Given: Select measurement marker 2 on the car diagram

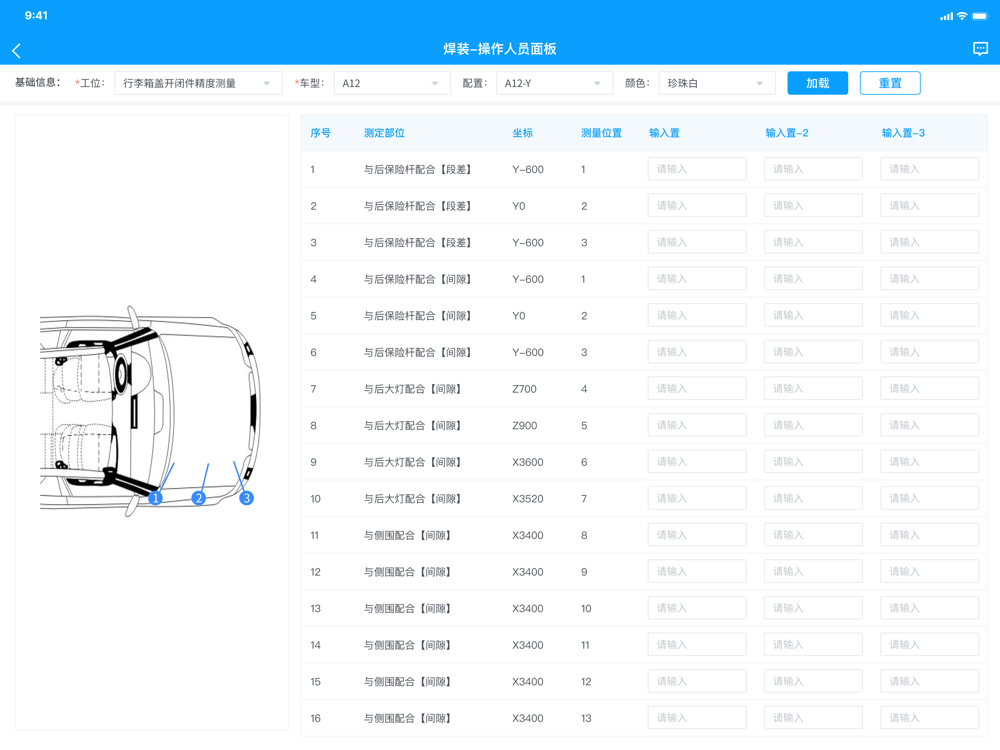Looking at the screenshot, I should (199, 498).
